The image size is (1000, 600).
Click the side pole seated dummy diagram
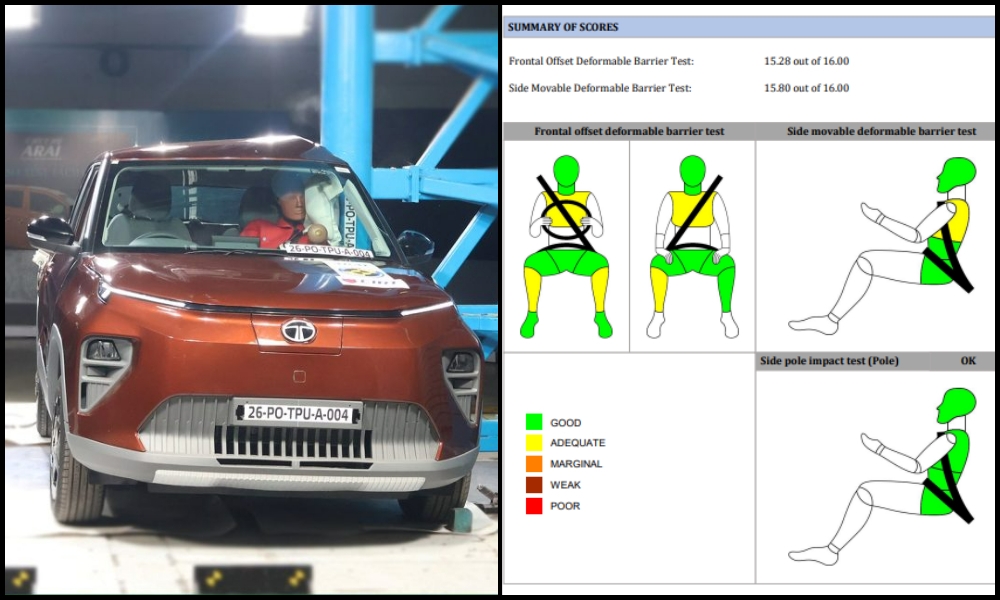click(883, 476)
